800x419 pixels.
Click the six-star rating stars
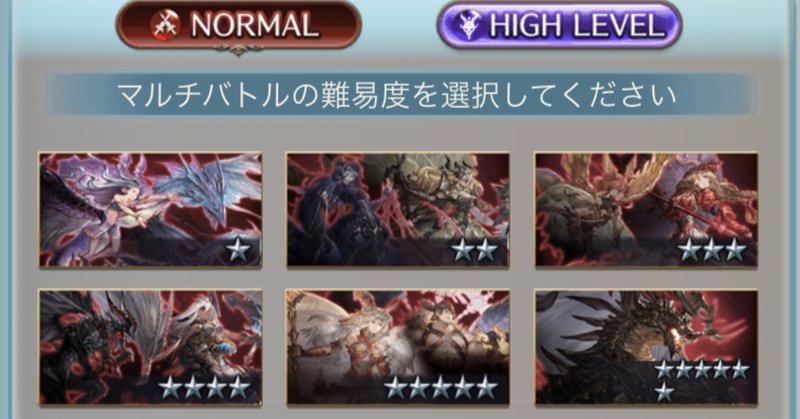click(702, 381)
